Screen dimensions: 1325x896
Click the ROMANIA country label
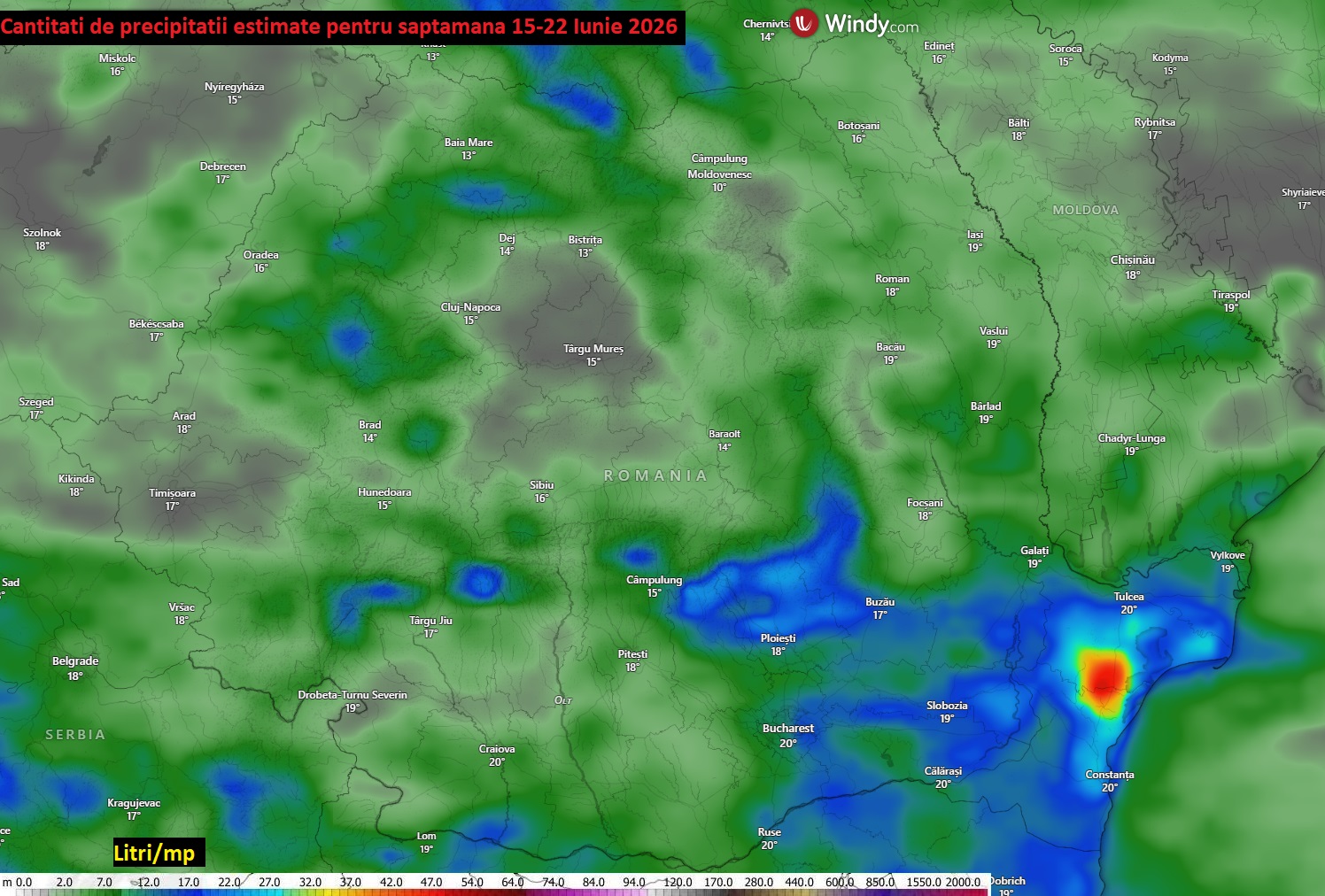(655, 475)
